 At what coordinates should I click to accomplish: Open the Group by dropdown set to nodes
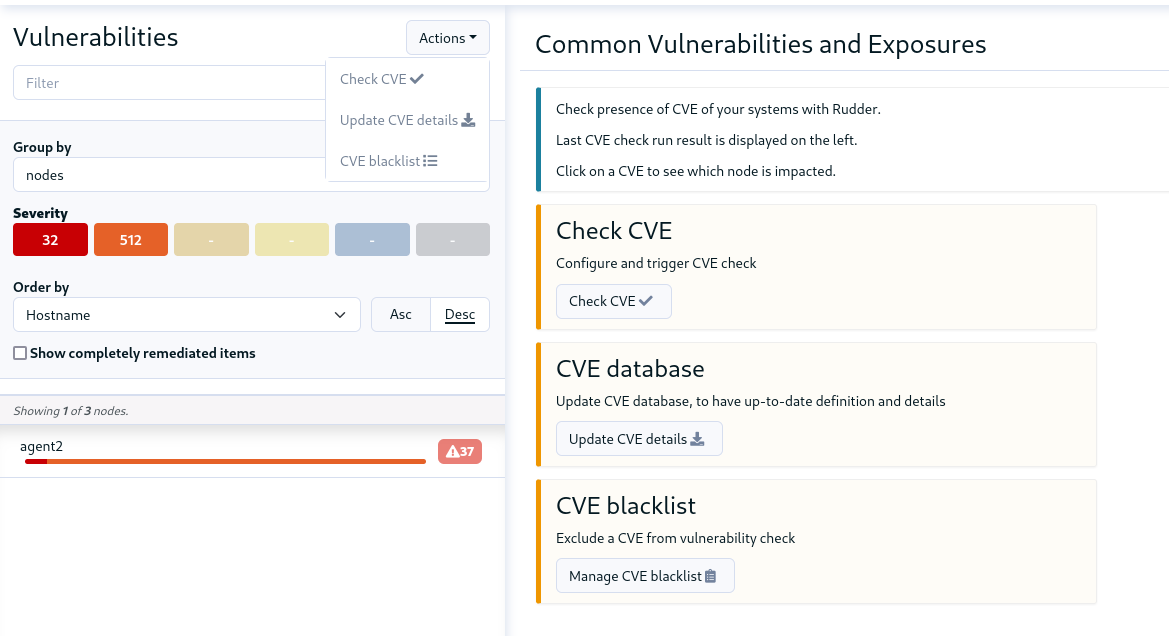[169, 174]
